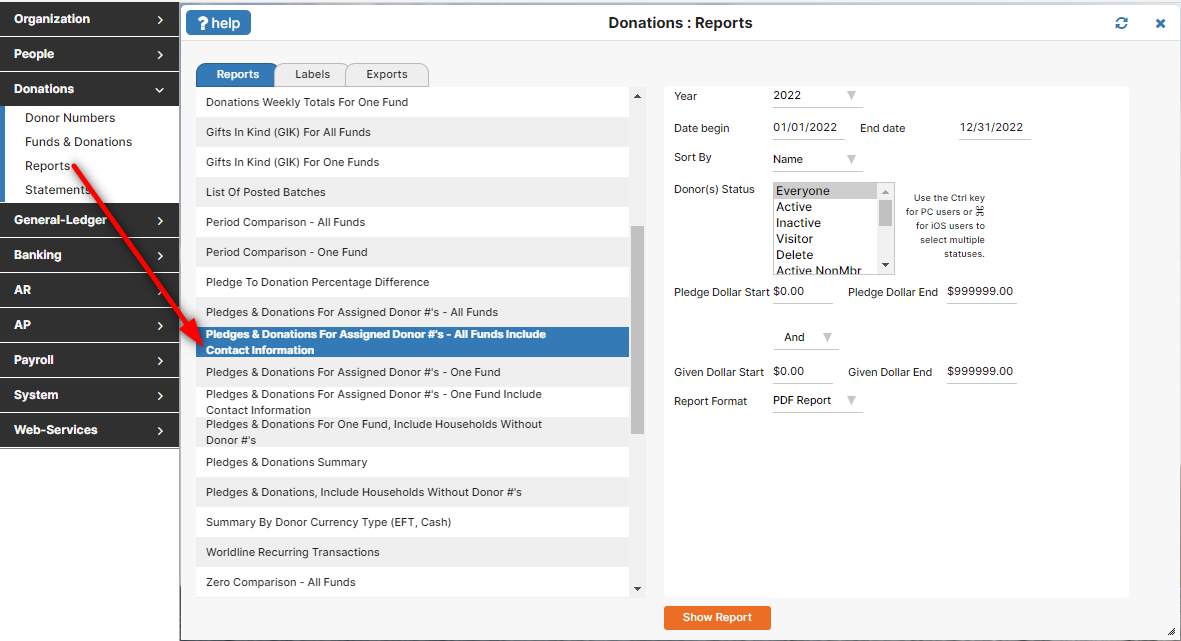Select Zero Comparison - All Funds report
This screenshot has width=1181, height=641.
[x=412, y=582]
